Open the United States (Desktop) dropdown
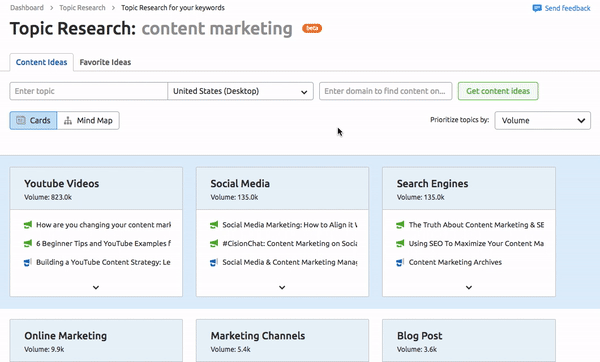600x362 pixels. point(240,91)
